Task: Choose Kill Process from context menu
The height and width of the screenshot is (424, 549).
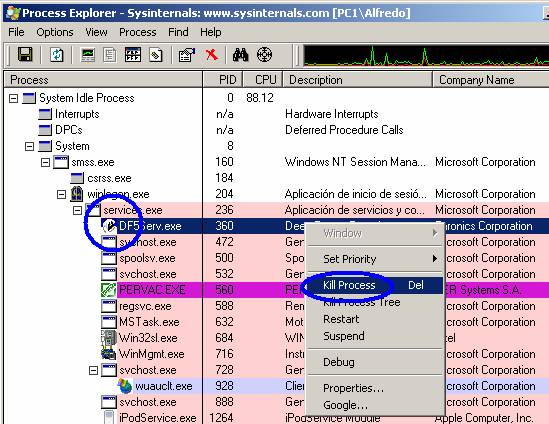Action: pos(375,285)
